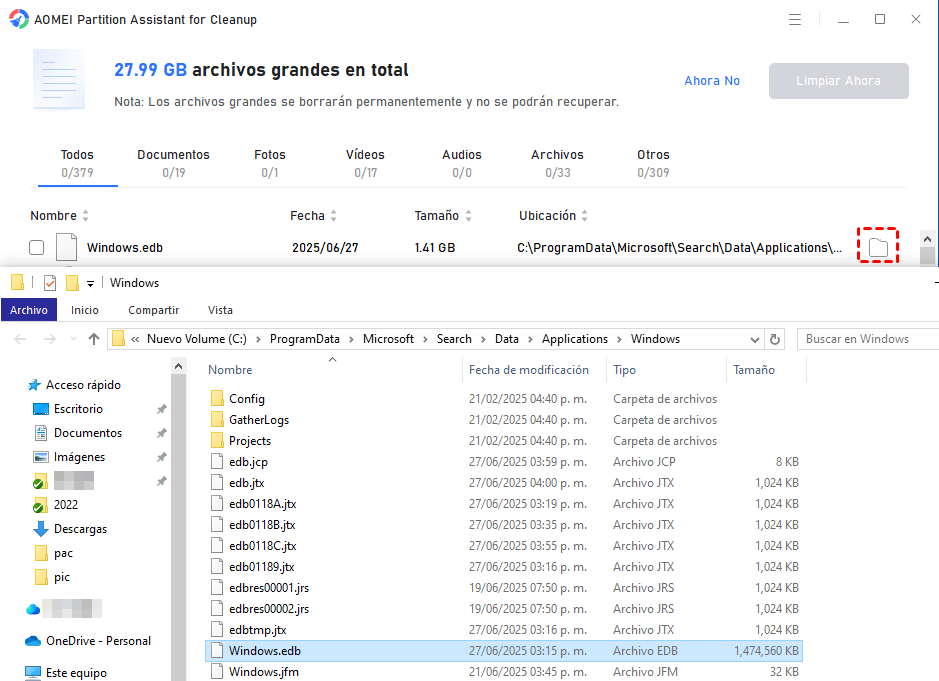Image resolution: width=939 pixels, height=681 pixels.
Task: Click the Ahora No link
Action: coord(711,81)
